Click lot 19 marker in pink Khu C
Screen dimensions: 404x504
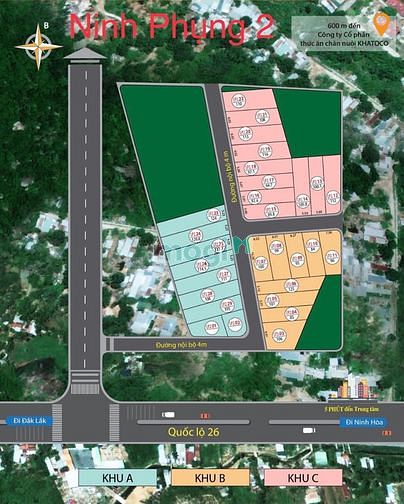(x=265, y=151)
